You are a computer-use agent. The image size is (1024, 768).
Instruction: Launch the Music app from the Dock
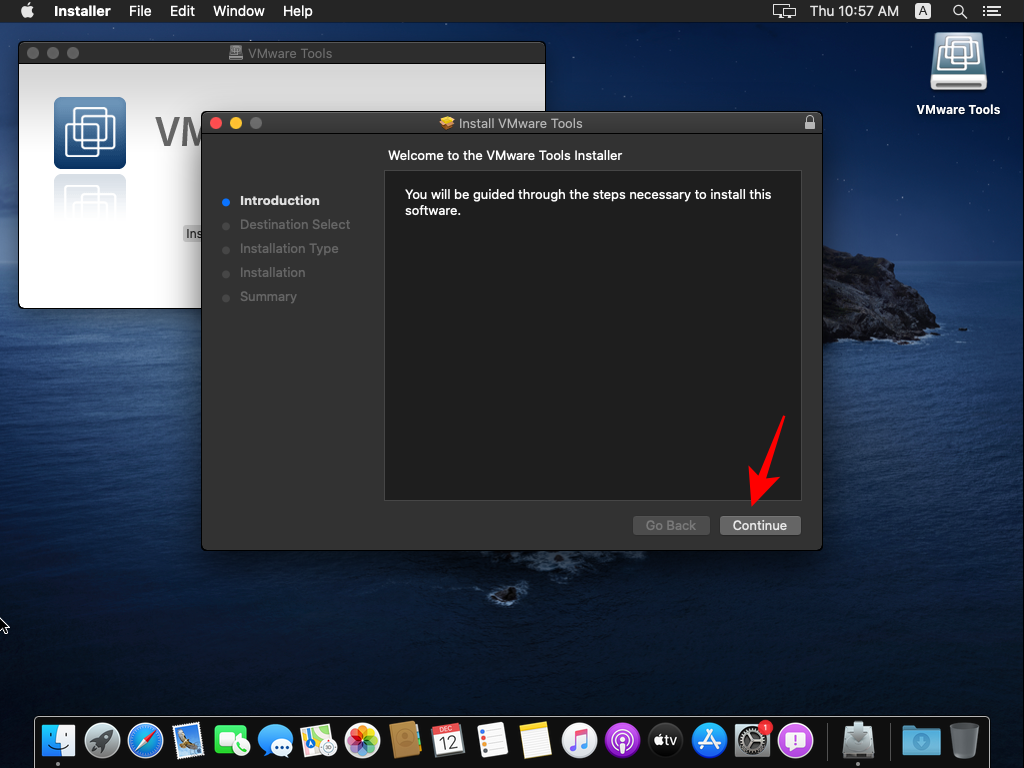[578, 741]
